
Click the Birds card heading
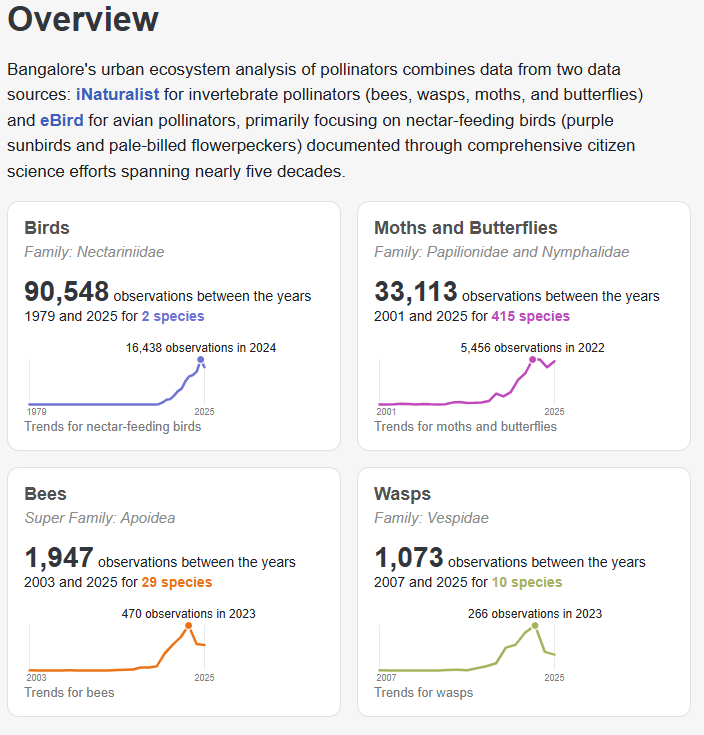click(x=47, y=228)
